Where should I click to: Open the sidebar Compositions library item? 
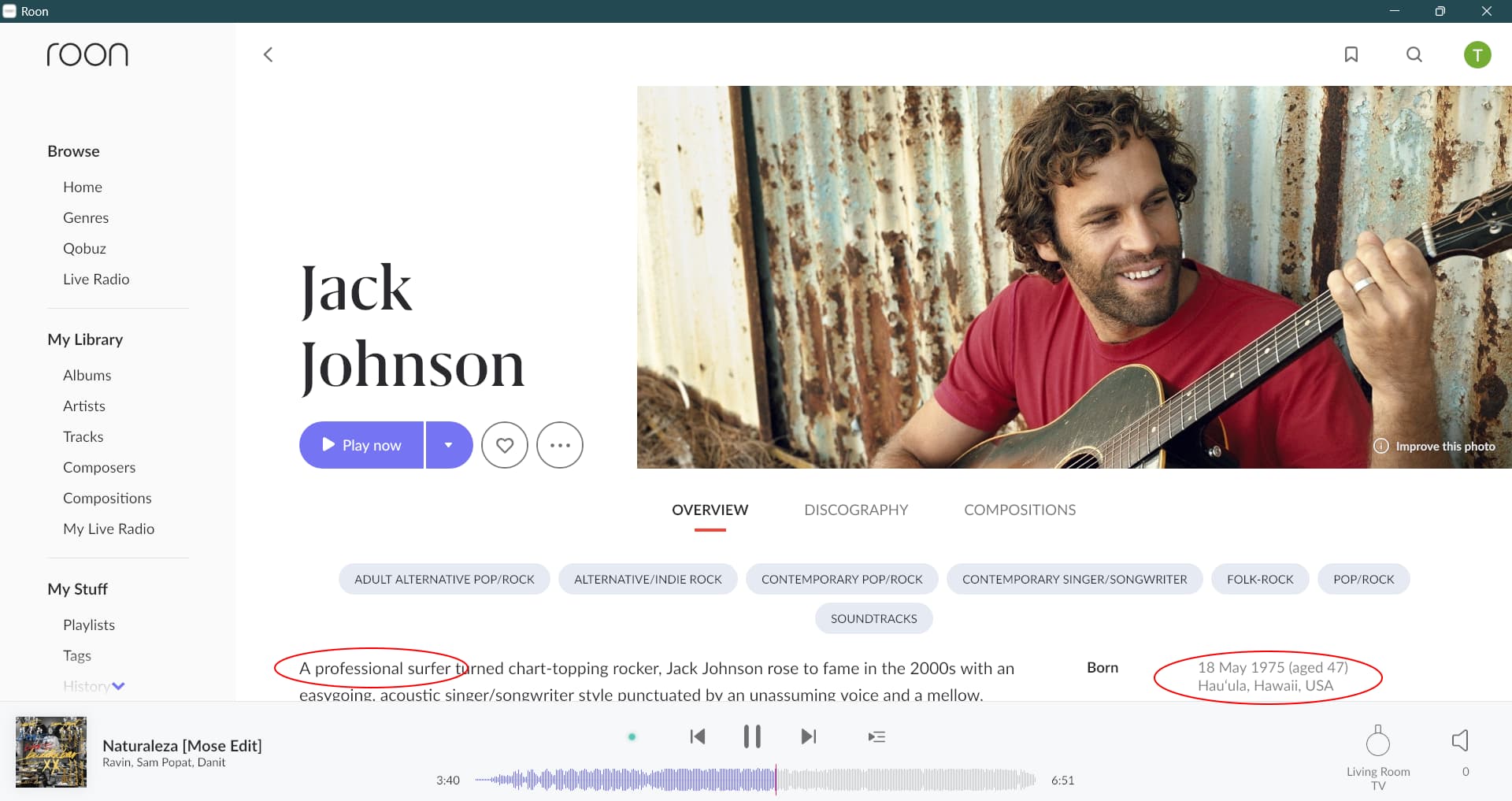(x=107, y=498)
